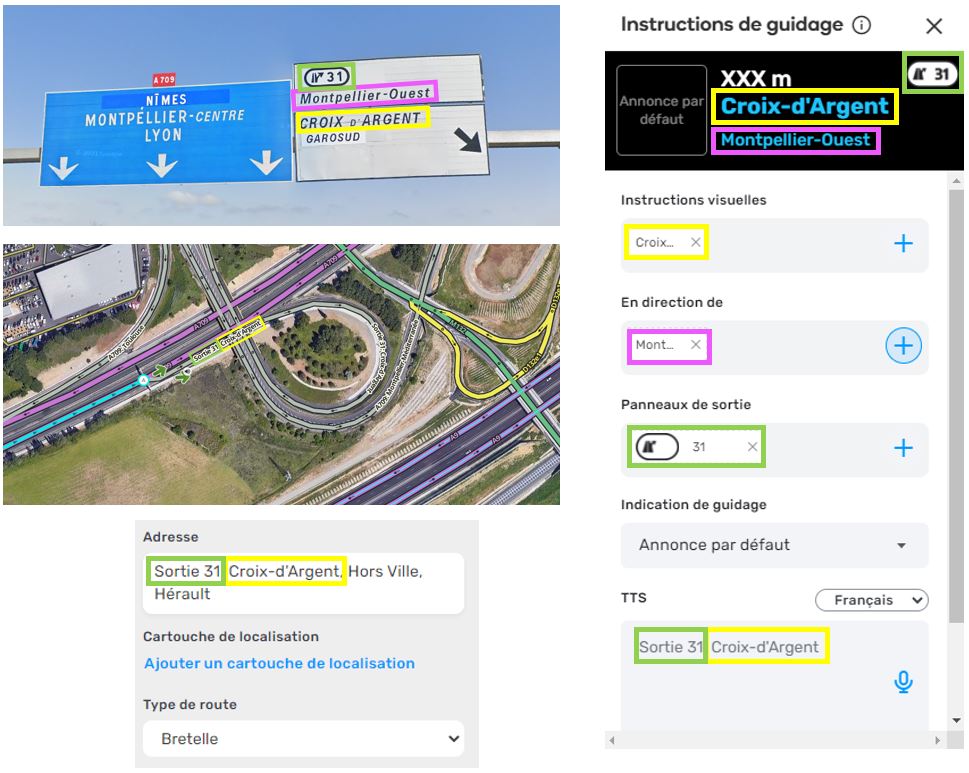The width and height of the screenshot is (969, 773).
Task: Click the plus icon under En direction de
Action: click(903, 346)
